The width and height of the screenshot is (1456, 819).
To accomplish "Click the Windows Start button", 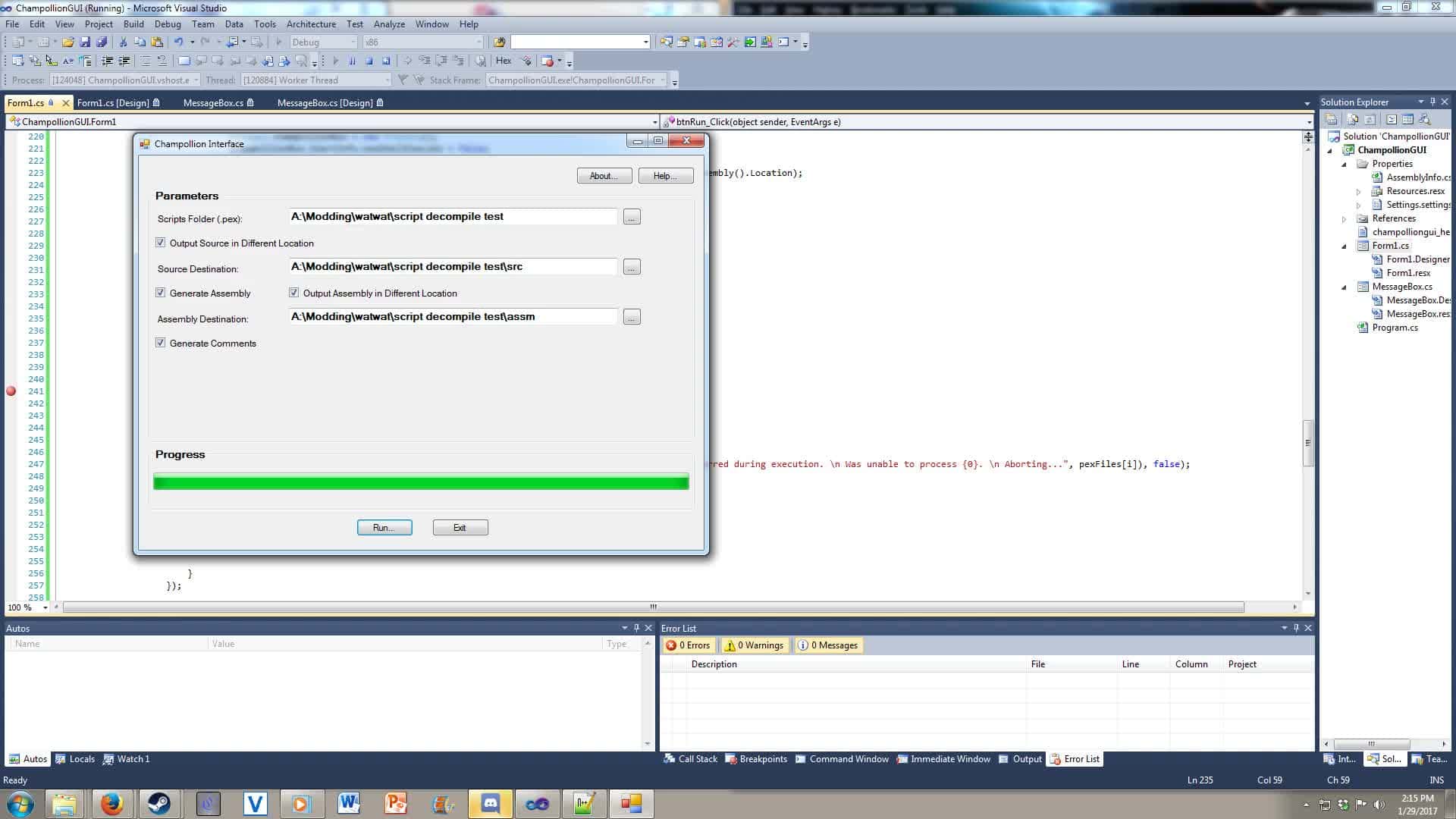I will (x=20, y=804).
